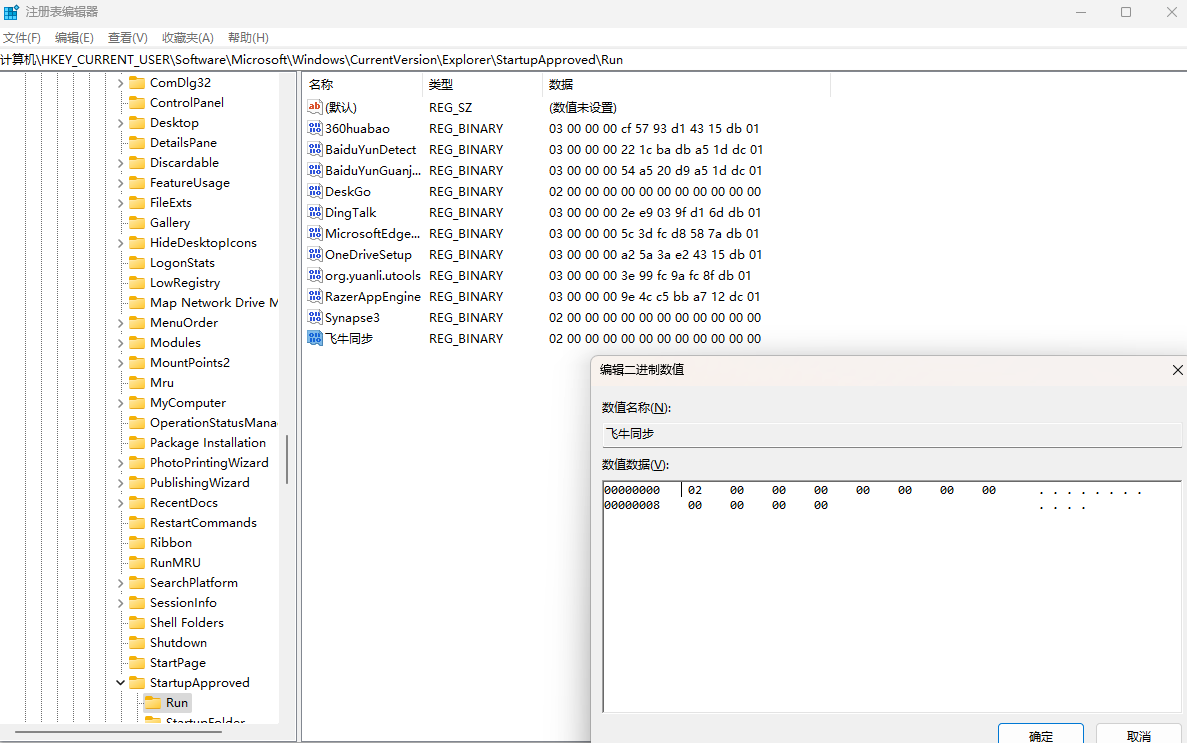
Task: Select the Synapse3 entry icon
Action: [315, 318]
